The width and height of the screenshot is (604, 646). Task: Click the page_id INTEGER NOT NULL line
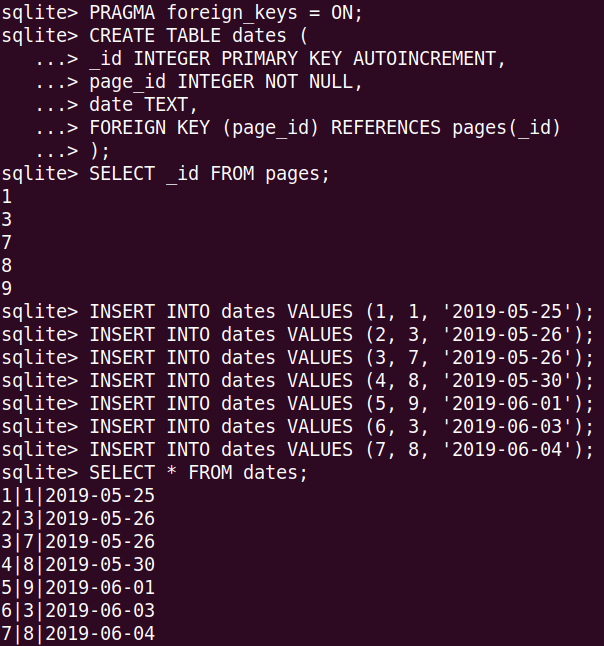(225, 82)
